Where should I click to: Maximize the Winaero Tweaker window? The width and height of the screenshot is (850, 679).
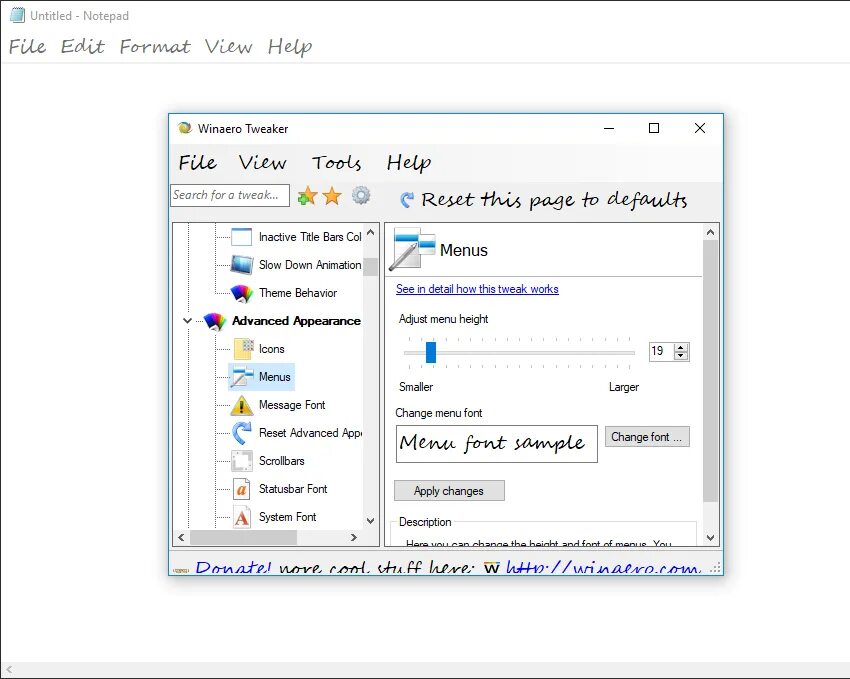(654, 128)
